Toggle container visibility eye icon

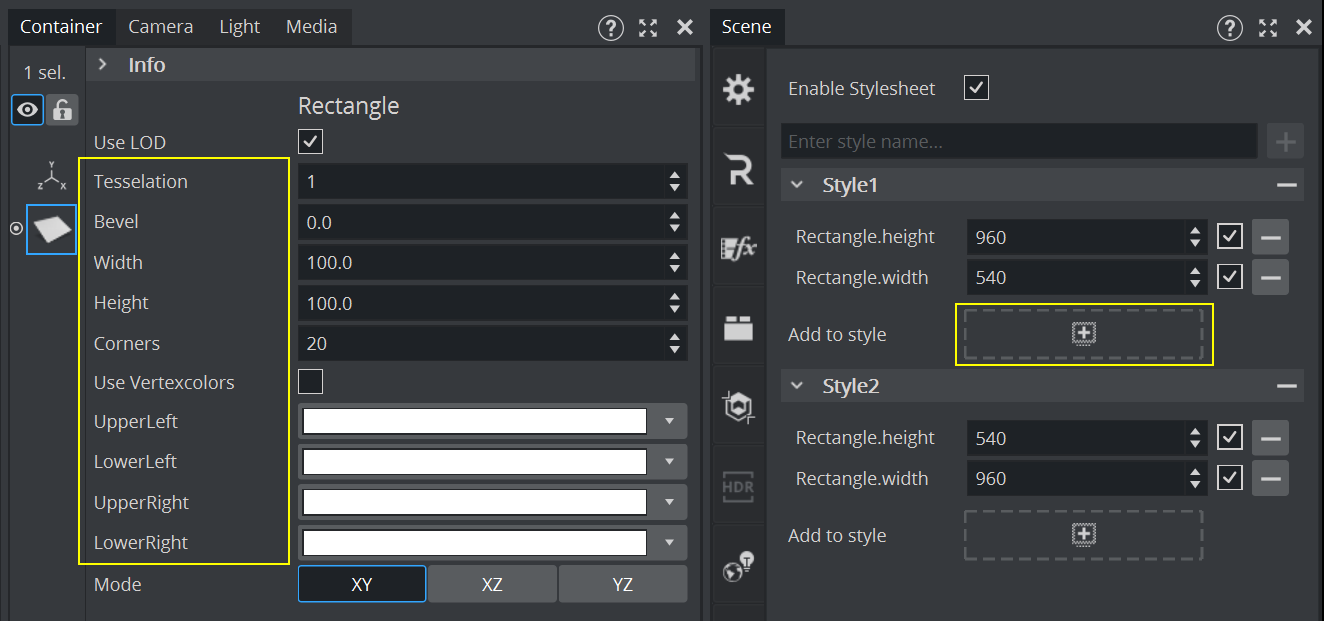click(27, 110)
